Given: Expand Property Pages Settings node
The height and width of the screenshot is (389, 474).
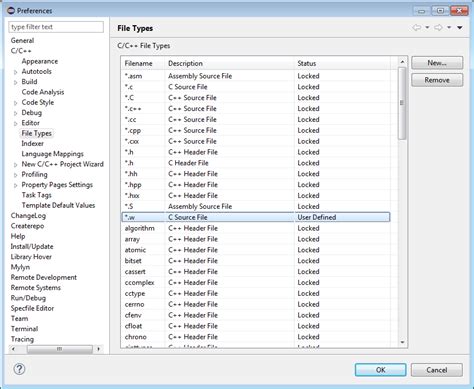Looking at the screenshot, I should (15, 185).
